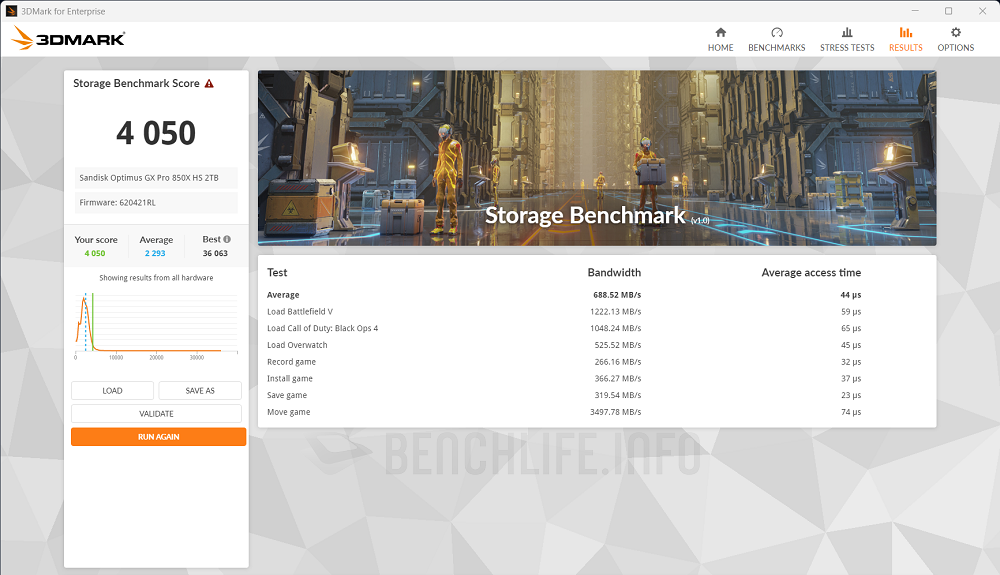Click Your score value 4 050
1000x575 pixels.
tap(95, 253)
